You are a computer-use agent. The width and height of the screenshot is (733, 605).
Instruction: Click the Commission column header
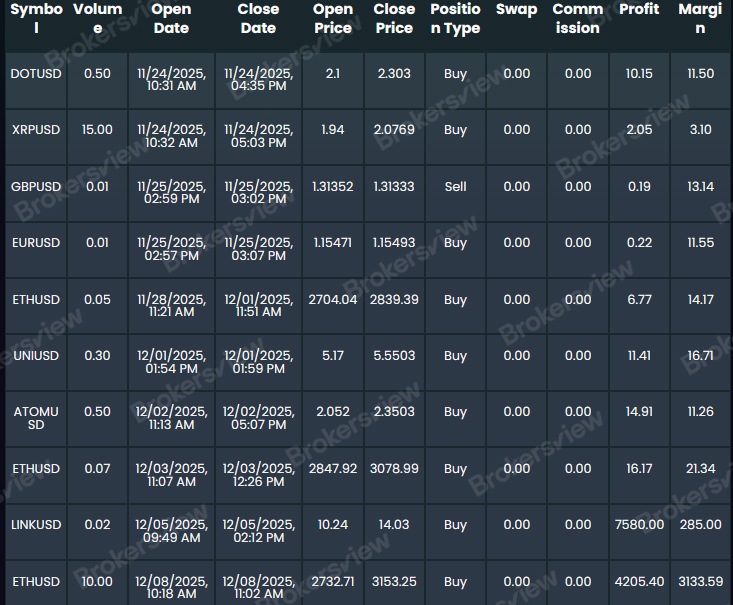578,19
